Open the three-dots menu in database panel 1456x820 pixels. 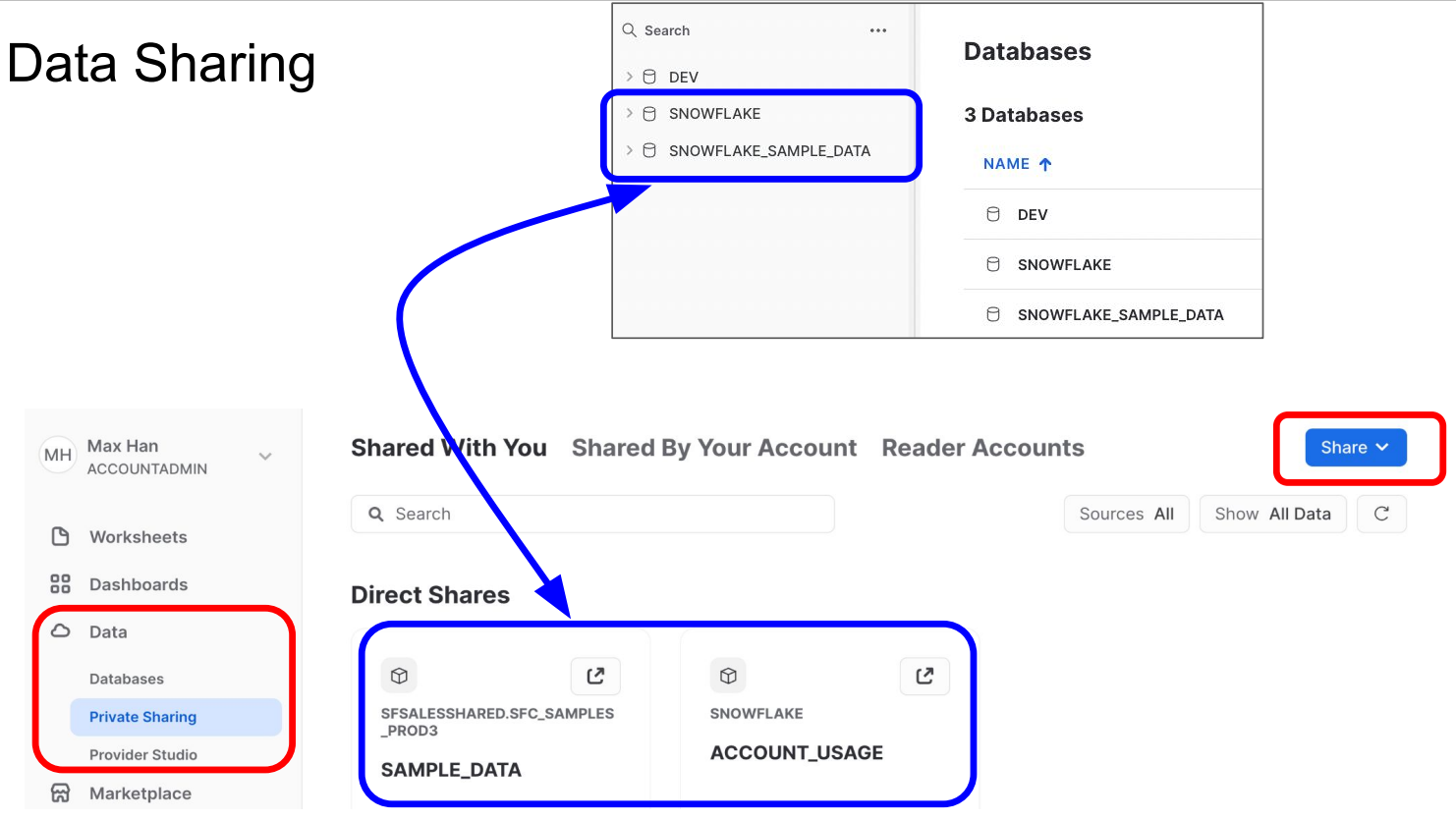[878, 30]
